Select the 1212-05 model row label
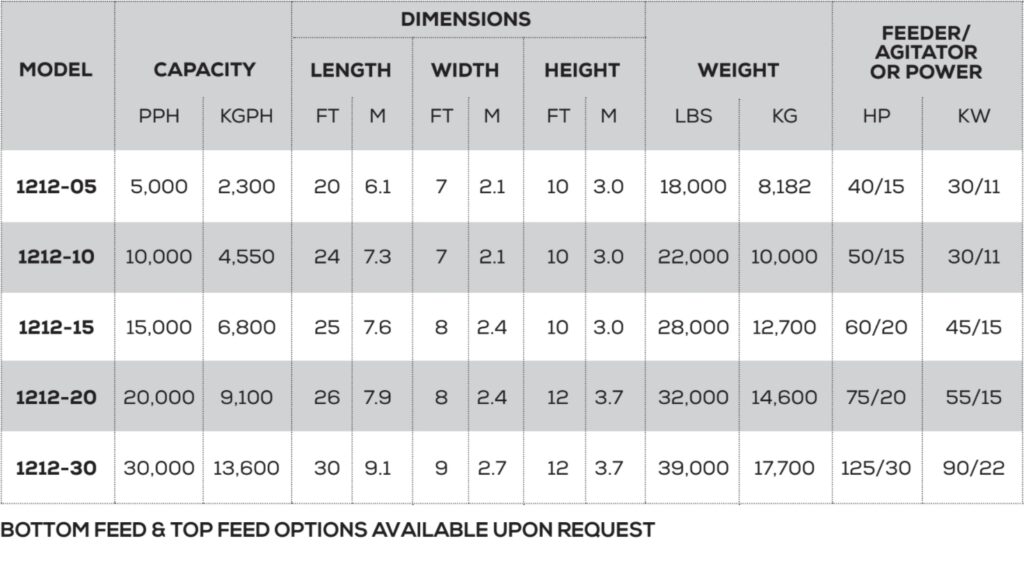This screenshot has height=566, width=1024. pos(56,187)
